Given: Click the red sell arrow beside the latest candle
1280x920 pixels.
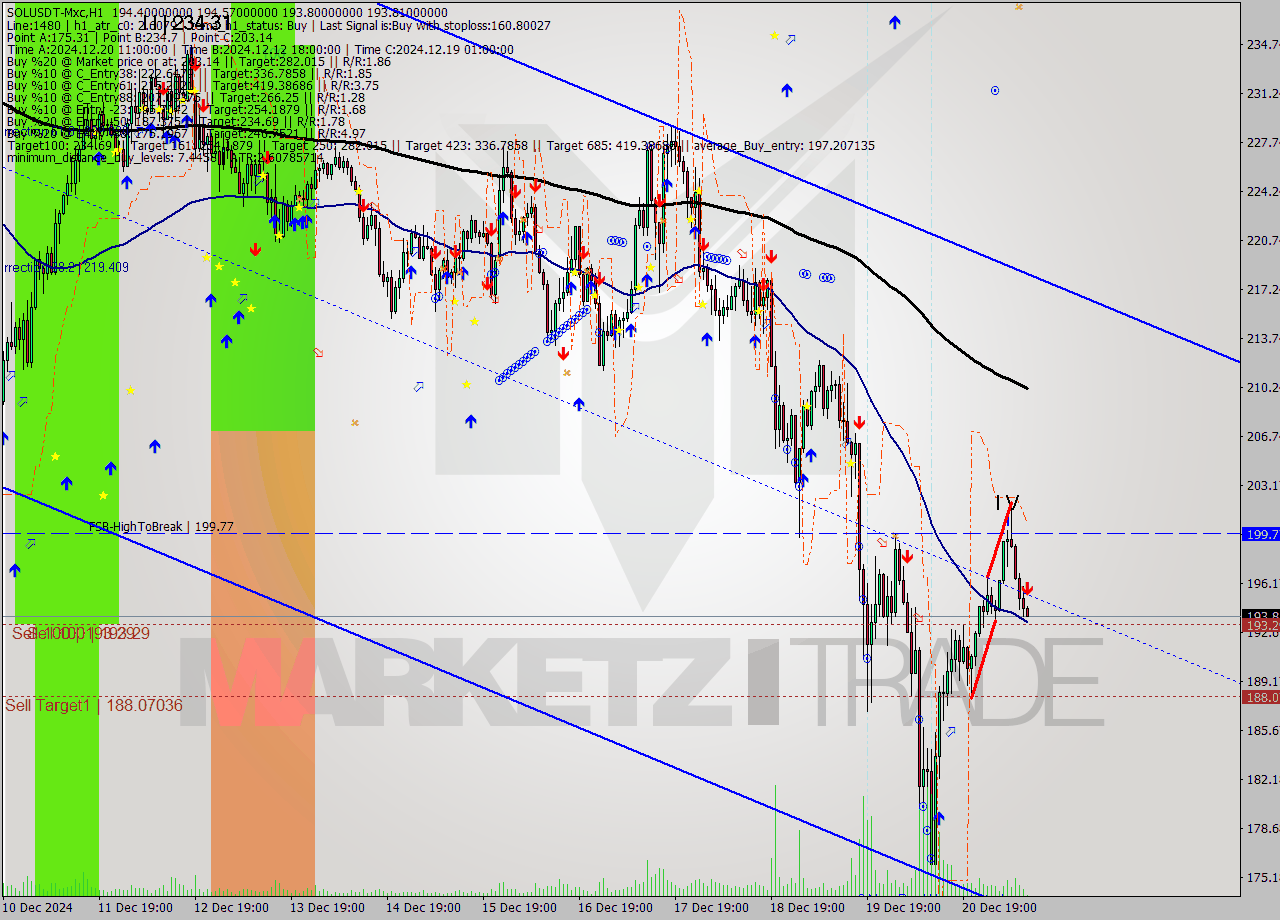Looking at the screenshot, I should (1028, 590).
